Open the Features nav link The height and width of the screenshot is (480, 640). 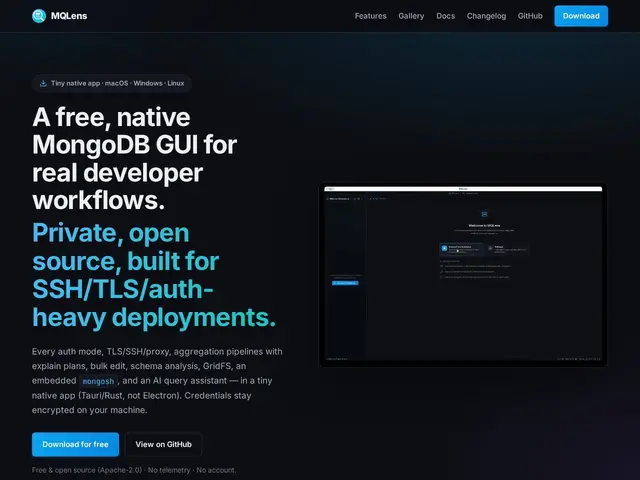pyautogui.click(x=370, y=16)
